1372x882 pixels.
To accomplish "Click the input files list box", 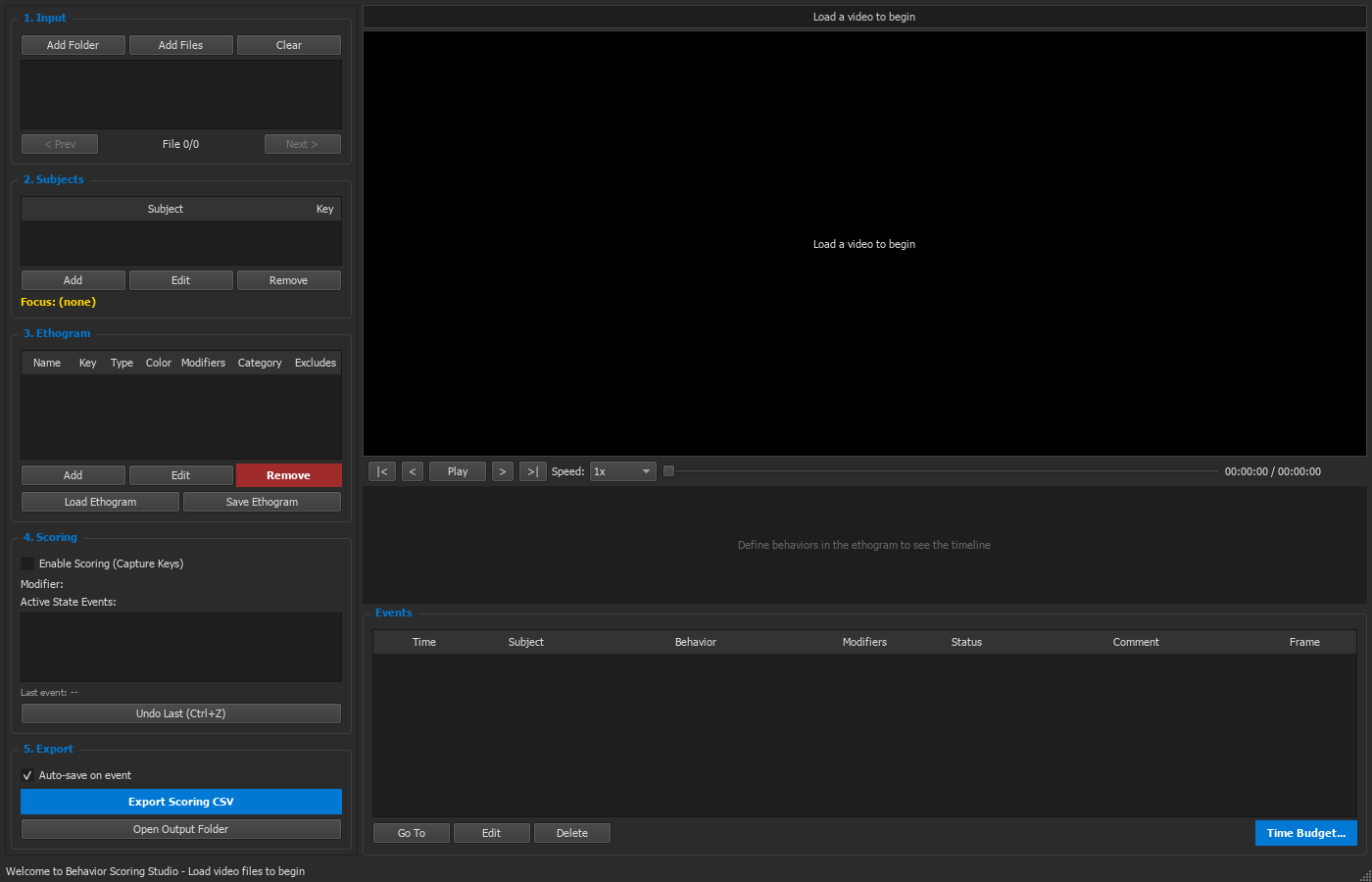I will pyautogui.click(x=181, y=94).
